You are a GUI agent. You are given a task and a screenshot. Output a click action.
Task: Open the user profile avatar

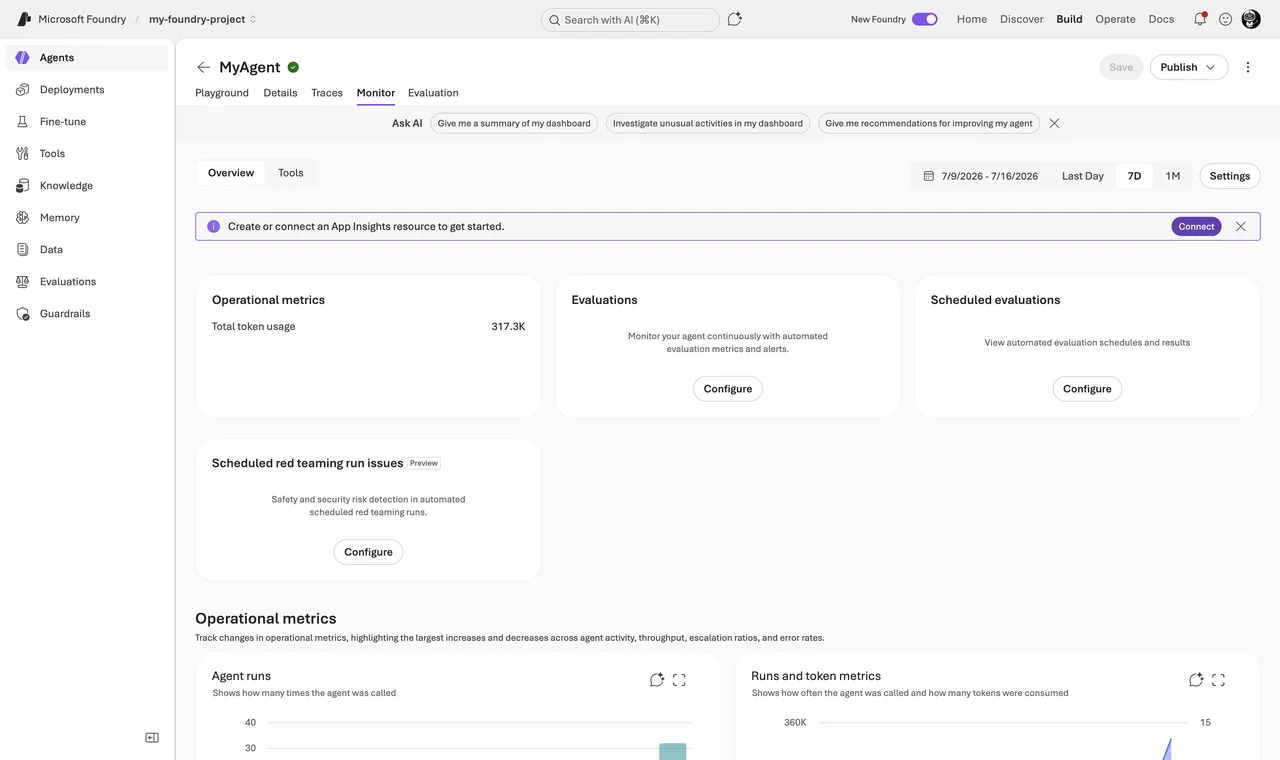click(1251, 19)
